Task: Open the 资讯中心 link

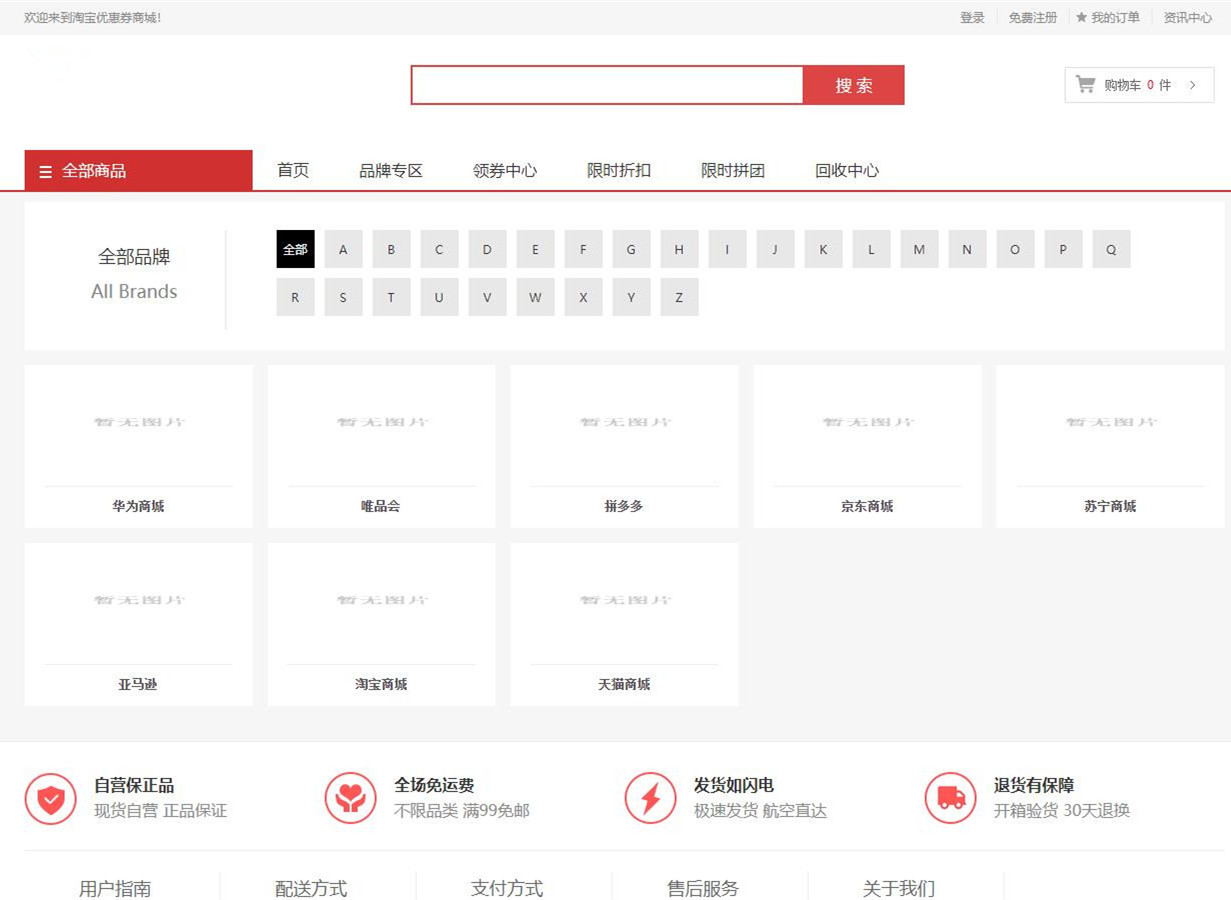Action: [x=1188, y=17]
